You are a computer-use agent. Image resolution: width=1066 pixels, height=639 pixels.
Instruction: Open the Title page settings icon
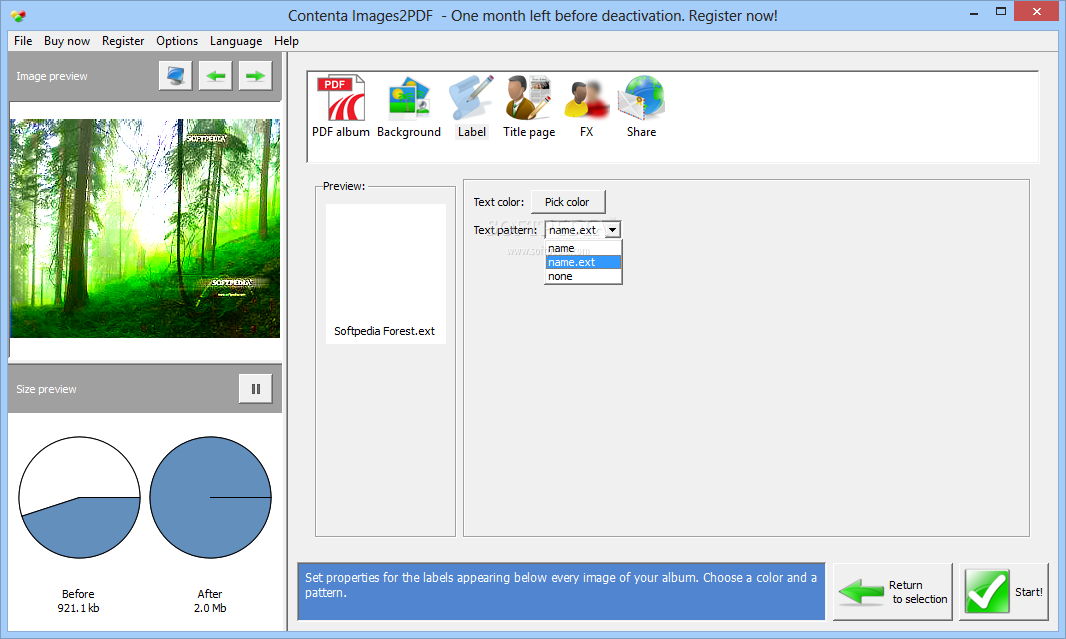pos(529,107)
